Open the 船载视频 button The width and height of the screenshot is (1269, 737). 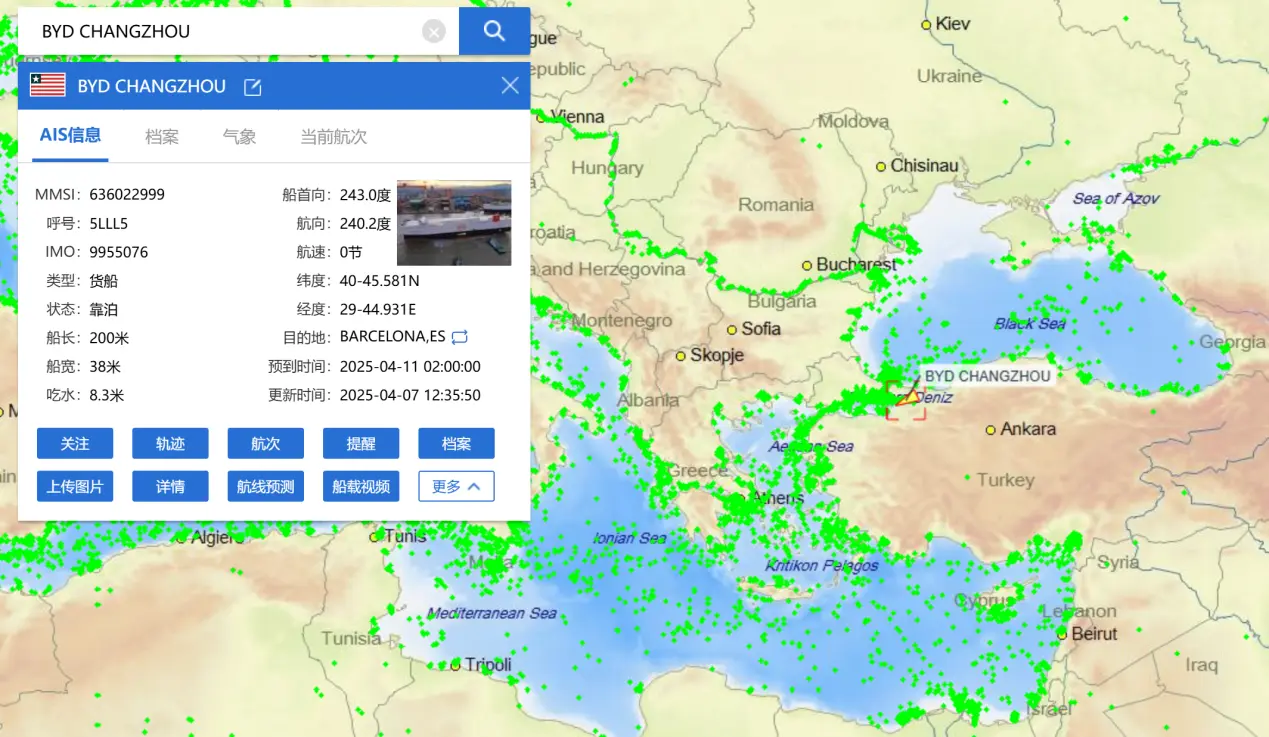361,486
